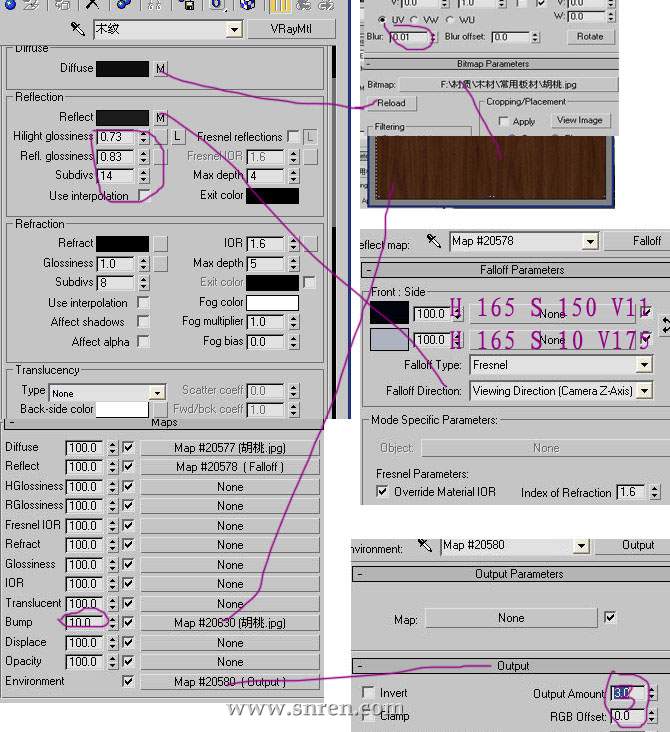Screen dimensions: 670x732
Task: Click the View Image button
Action: (579, 120)
